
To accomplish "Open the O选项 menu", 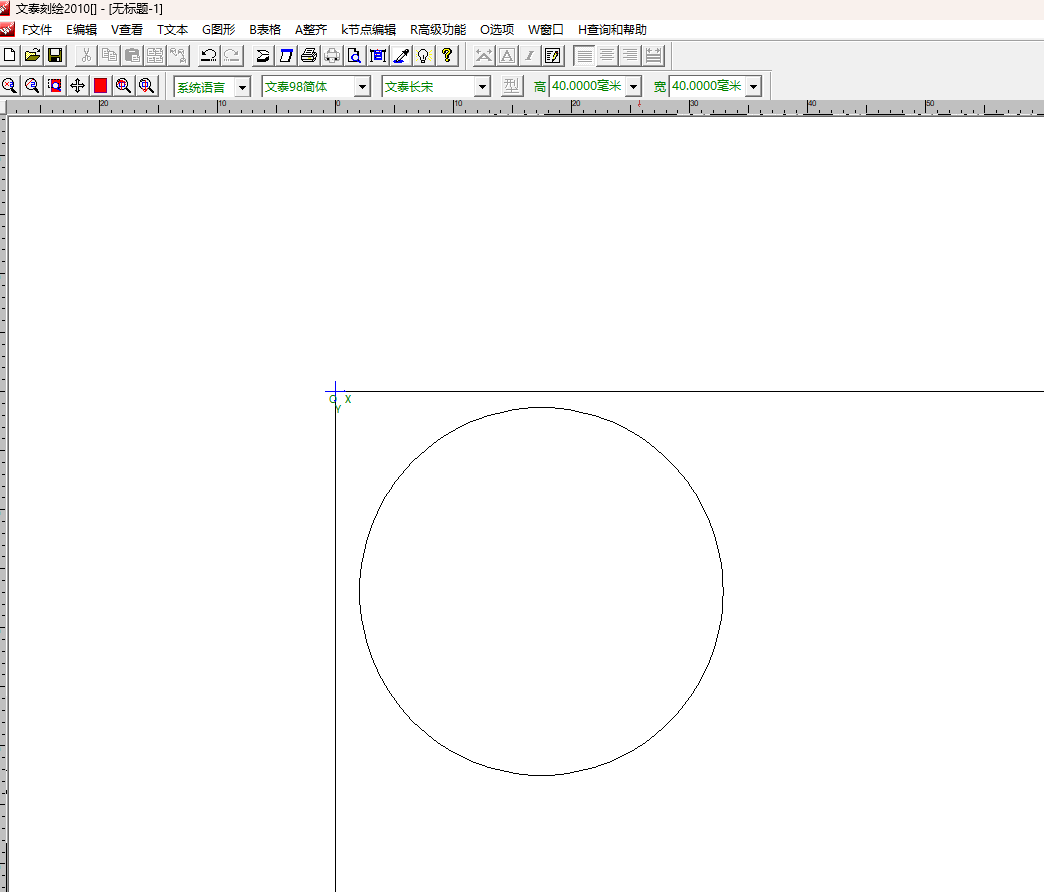I will (497, 30).
